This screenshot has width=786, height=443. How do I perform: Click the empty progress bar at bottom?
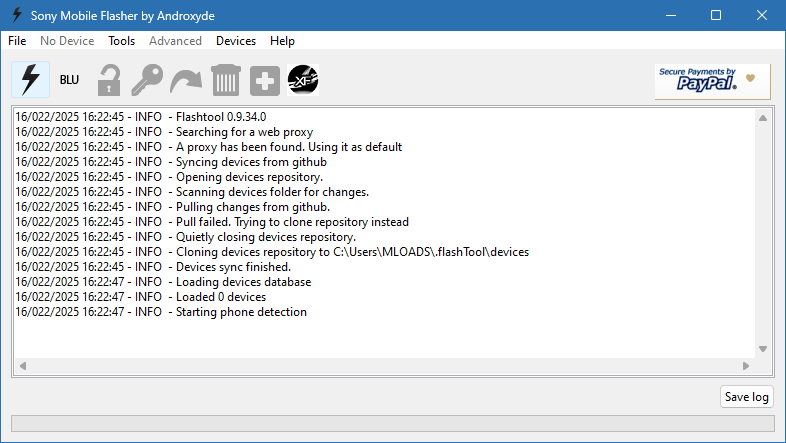(392, 423)
